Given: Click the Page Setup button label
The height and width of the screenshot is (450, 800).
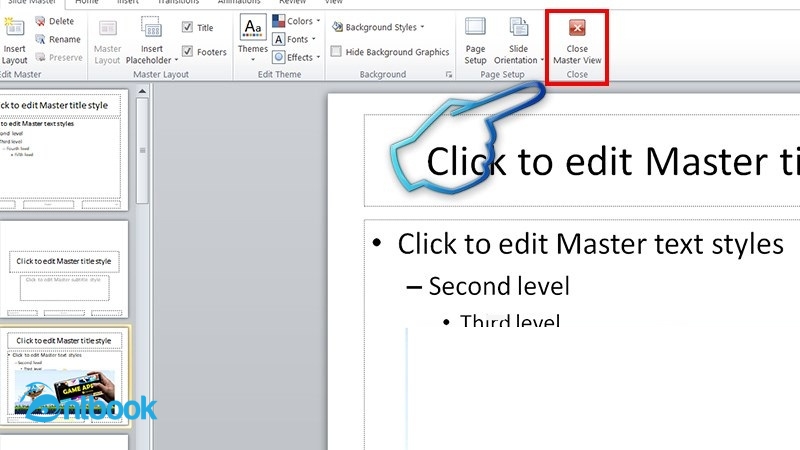Looking at the screenshot, I should click(475, 54).
